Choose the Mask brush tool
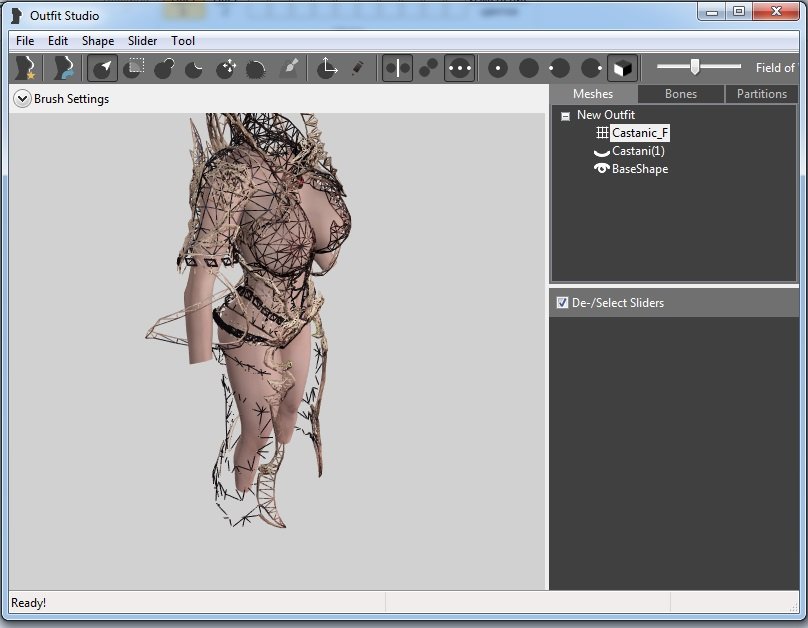Viewport: 808px width, 628px height. [x=134, y=68]
